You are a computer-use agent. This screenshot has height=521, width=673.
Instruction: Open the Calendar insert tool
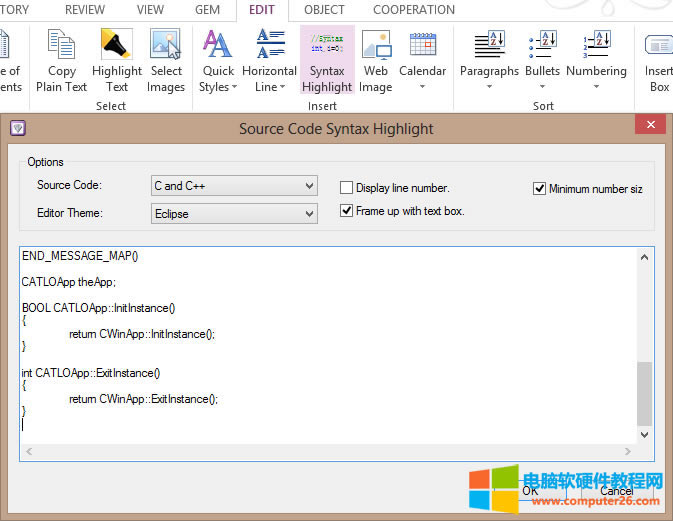click(423, 45)
